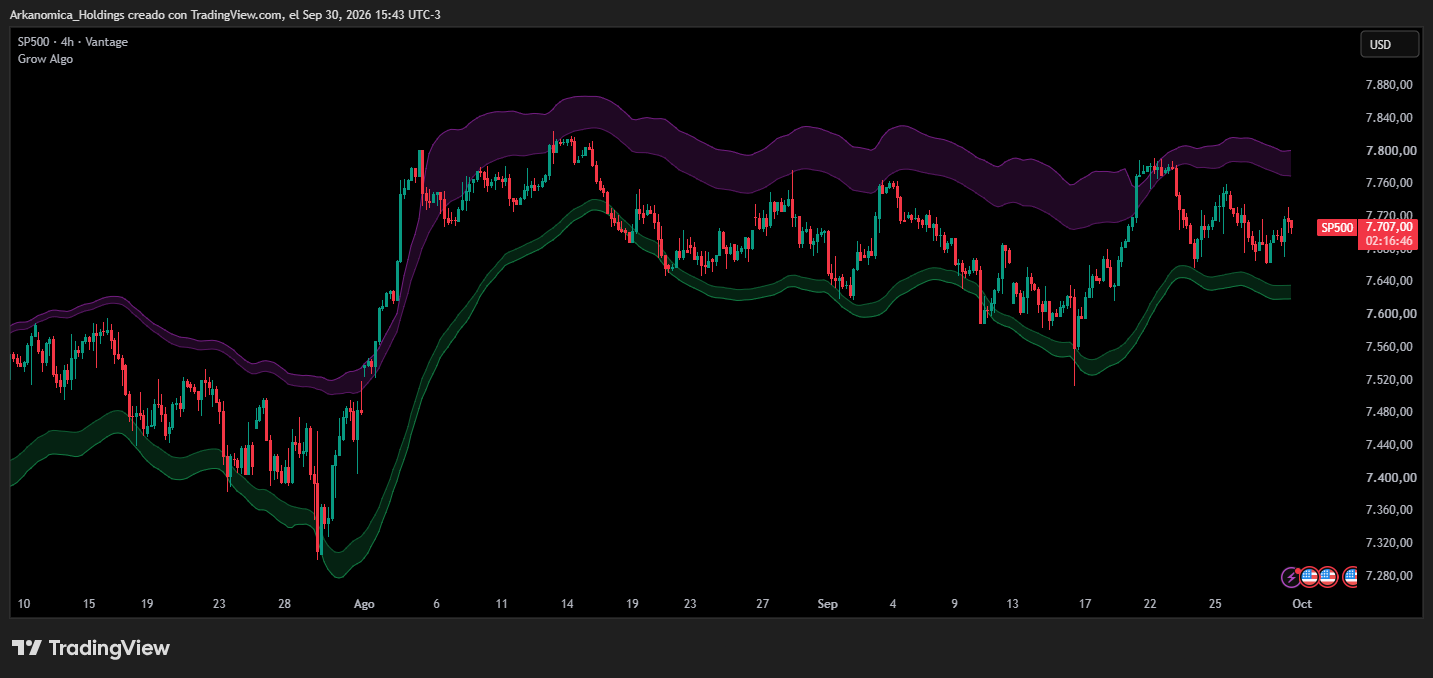Image resolution: width=1433 pixels, height=678 pixels.
Task: Click the Vantage broker label
Action: click(106, 42)
